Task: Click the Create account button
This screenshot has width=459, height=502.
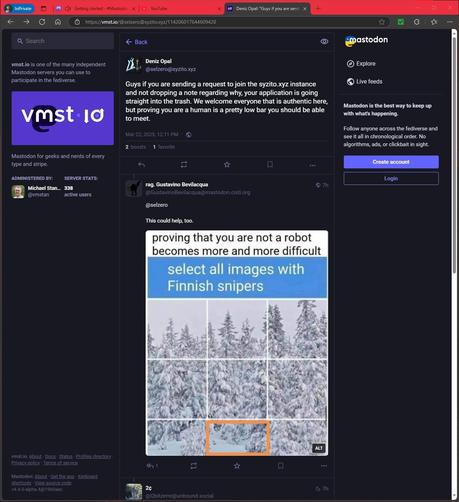Action: click(391, 162)
